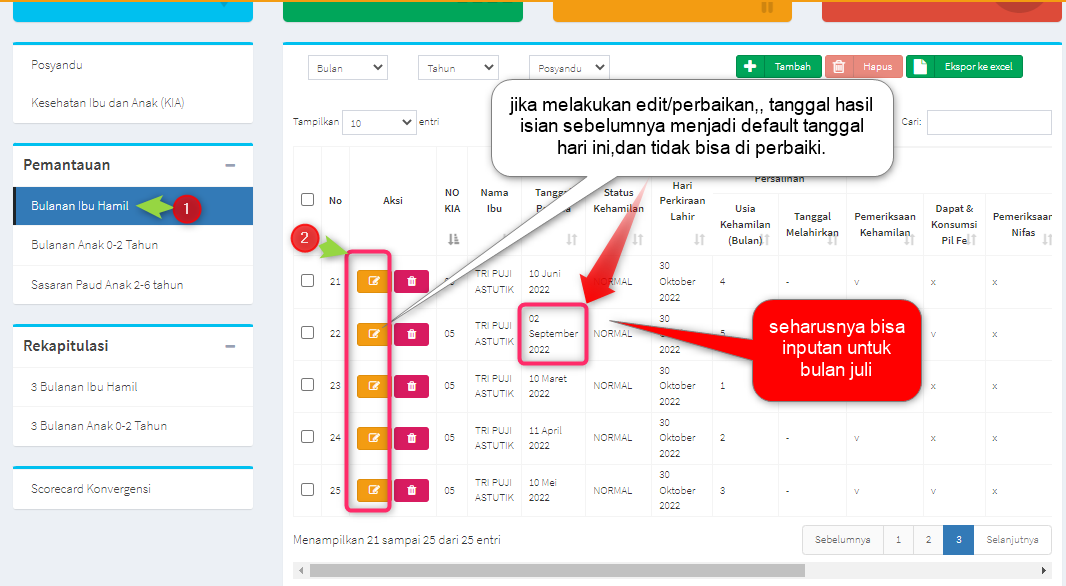Image resolution: width=1066 pixels, height=586 pixels.
Task: Open the Bulan dropdown
Action: 347,67
